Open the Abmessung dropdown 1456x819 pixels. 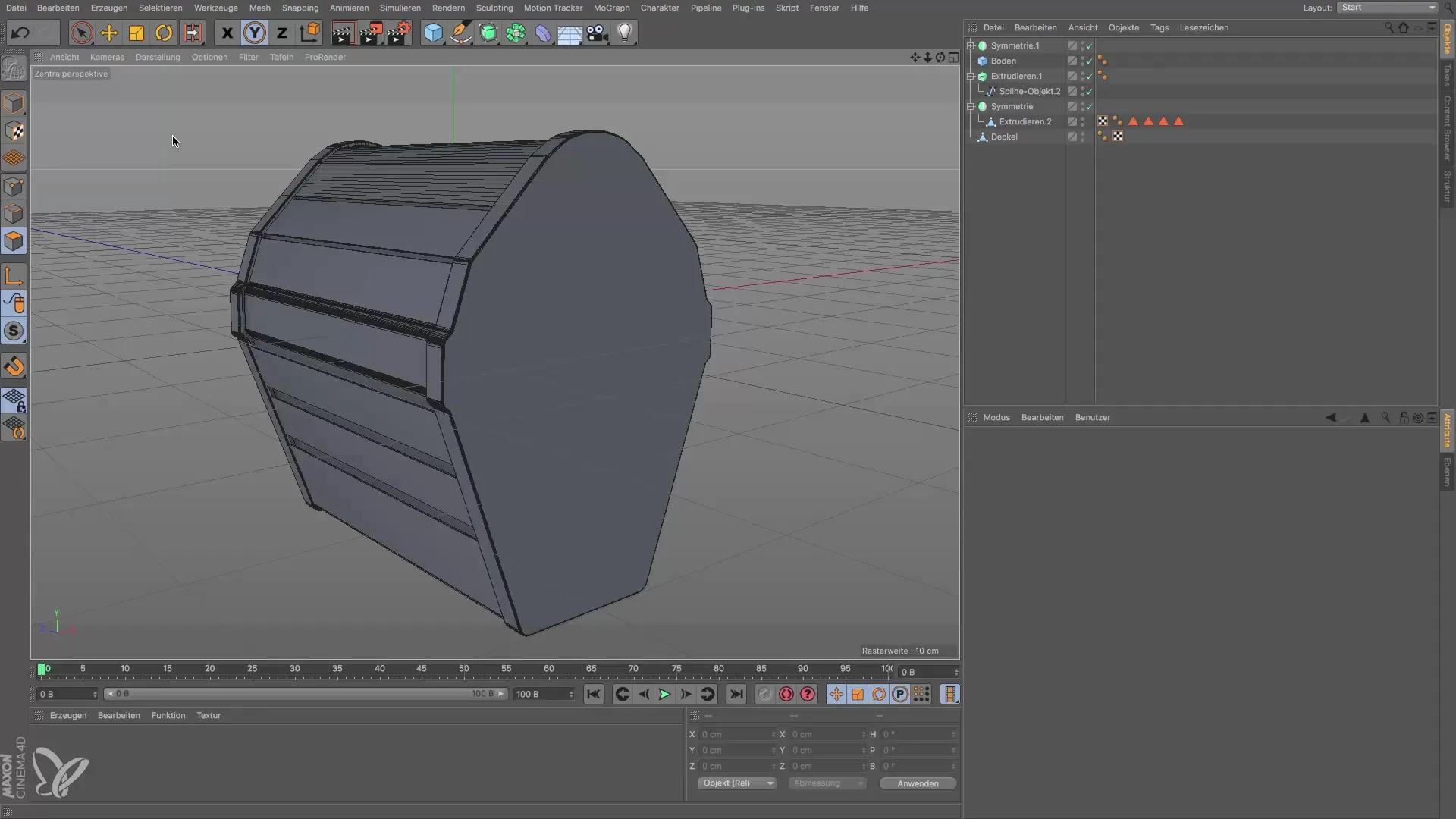(827, 783)
